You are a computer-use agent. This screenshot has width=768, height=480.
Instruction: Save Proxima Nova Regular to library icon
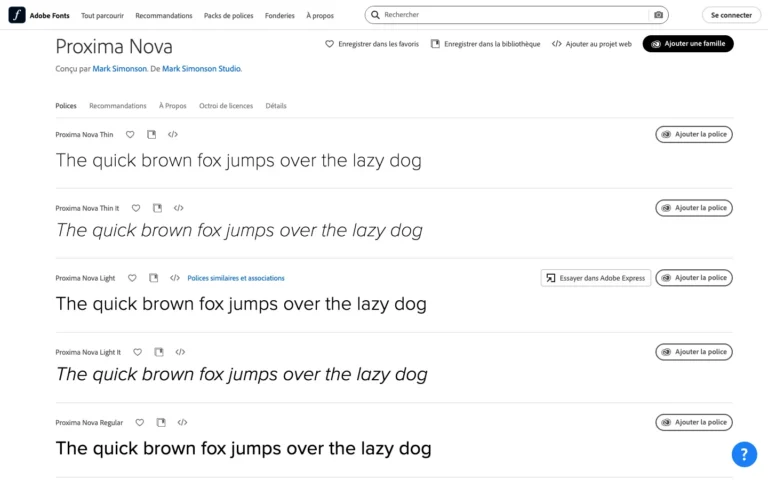tap(161, 423)
